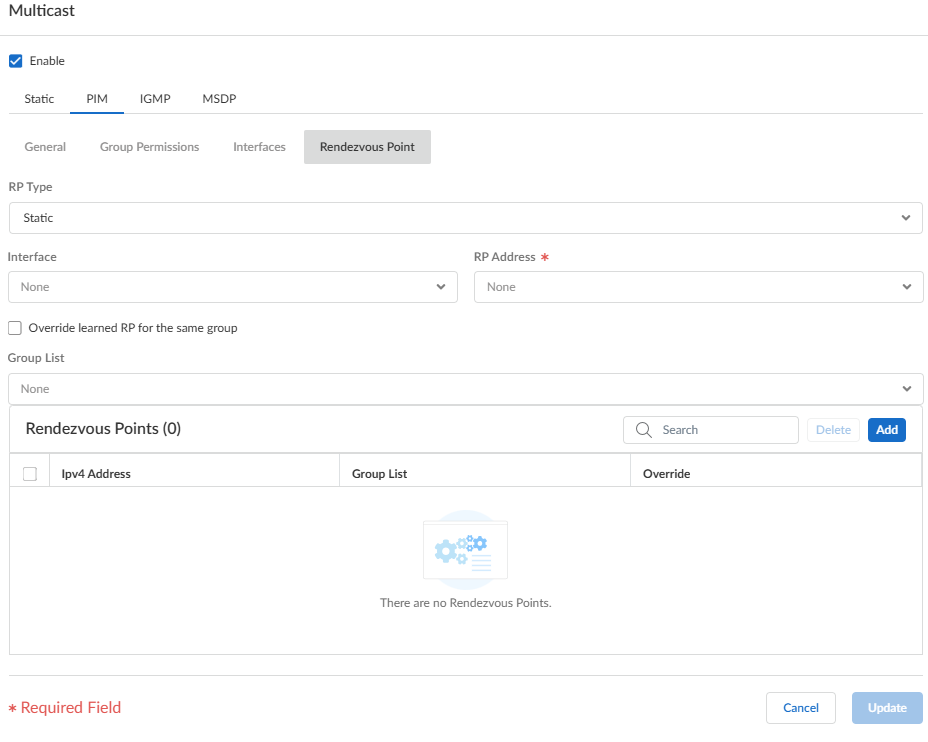Click the Ipv4 Address column header
This screenshot has height=742, width=928.
tap(96, 473)
